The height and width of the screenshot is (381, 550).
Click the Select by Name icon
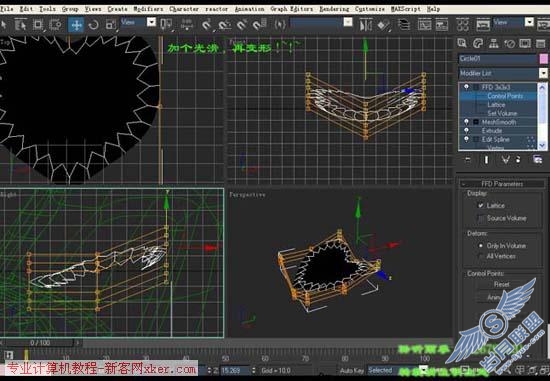pos(21,25)
